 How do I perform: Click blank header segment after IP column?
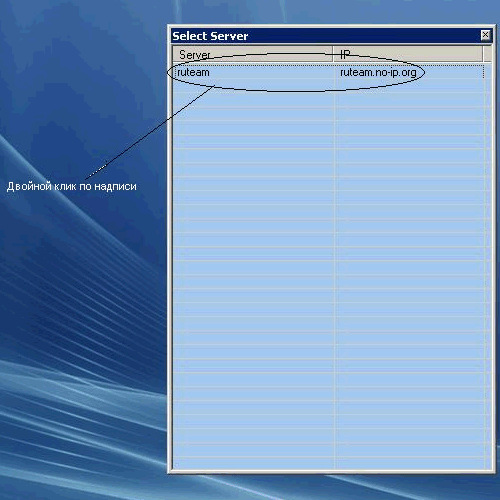click(x=487, y=54)
